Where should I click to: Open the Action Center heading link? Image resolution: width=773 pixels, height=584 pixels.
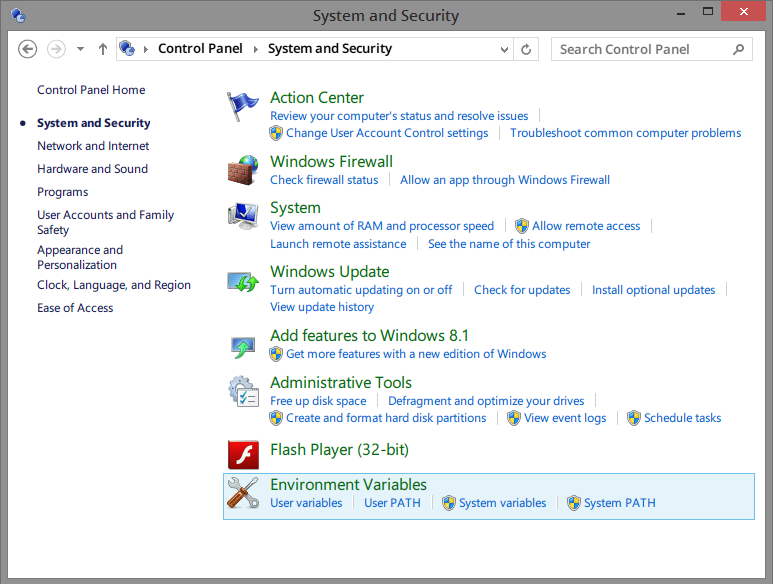[316, 98]
